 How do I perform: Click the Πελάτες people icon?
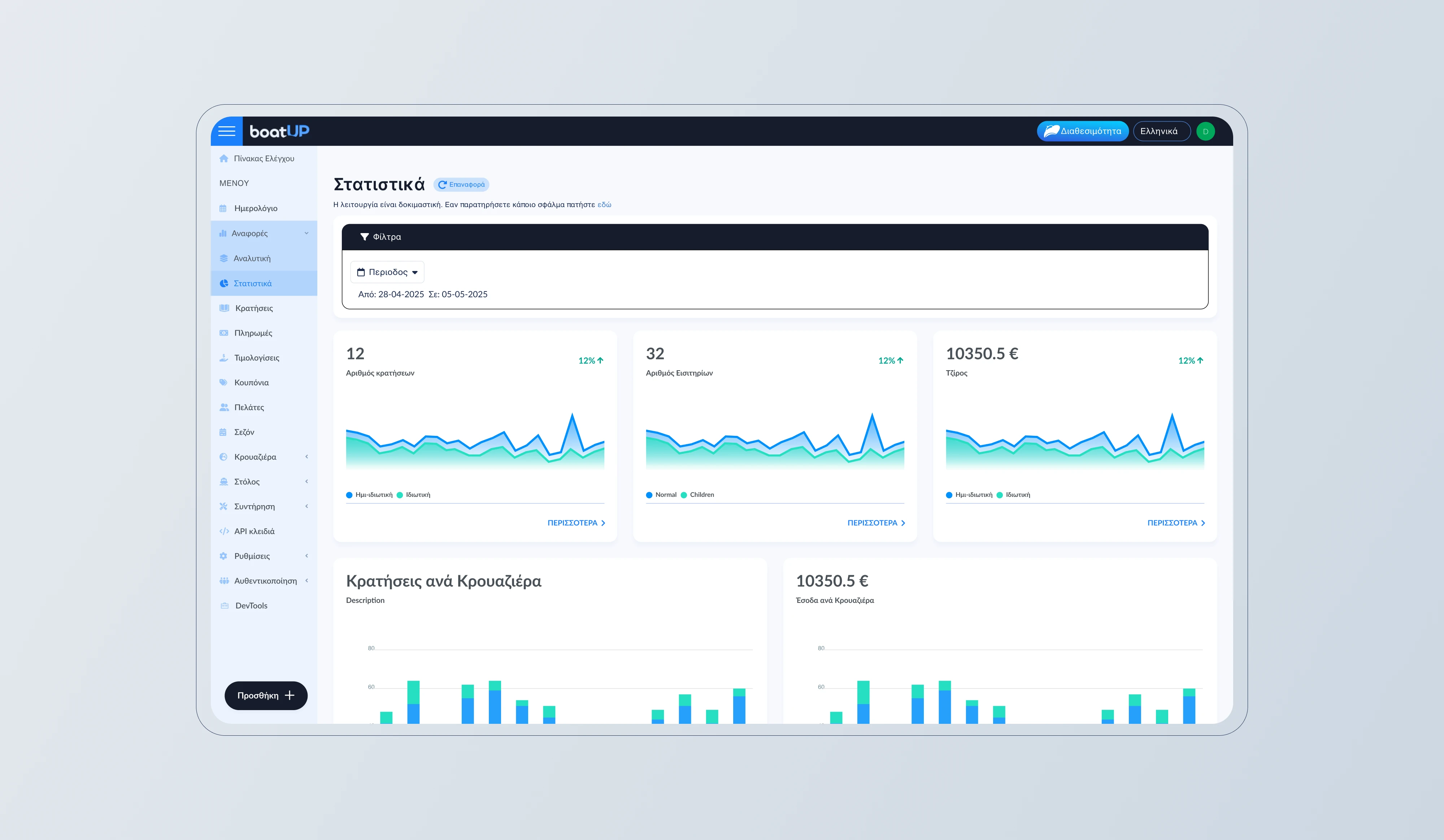[223, 407]
